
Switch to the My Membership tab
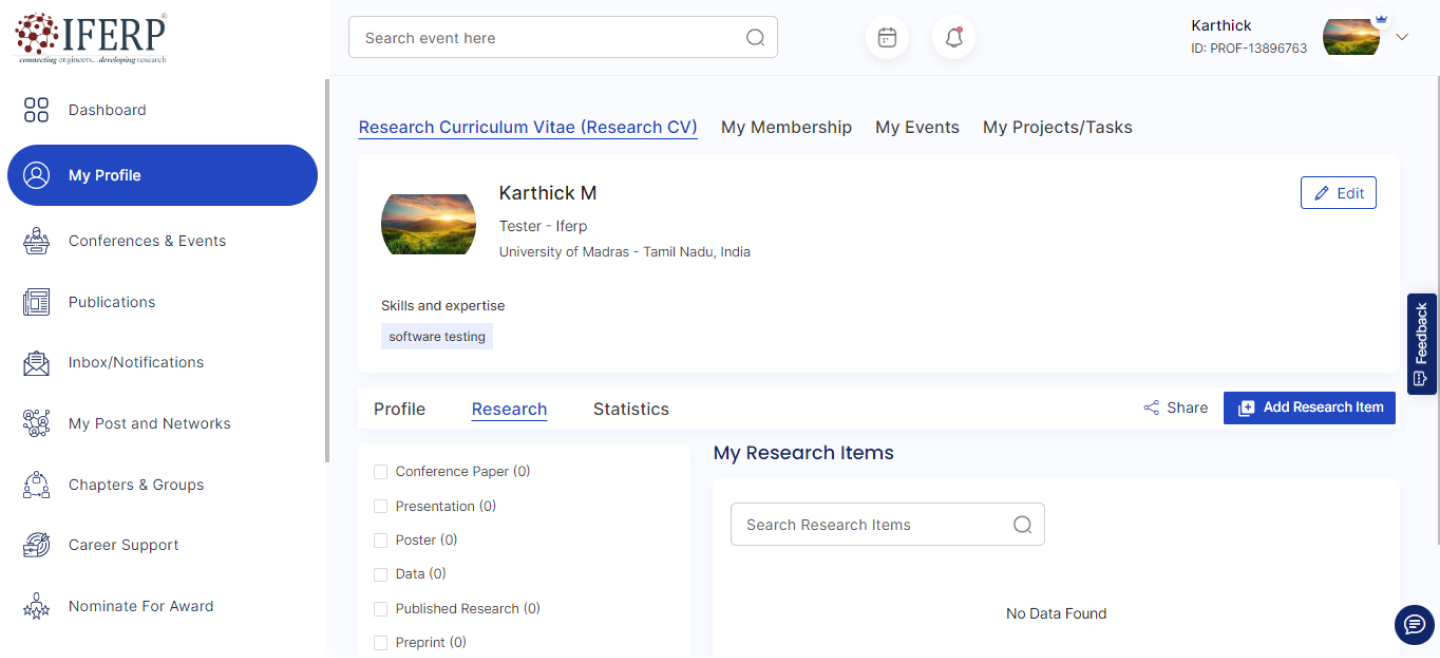click(x=786, y=127)
